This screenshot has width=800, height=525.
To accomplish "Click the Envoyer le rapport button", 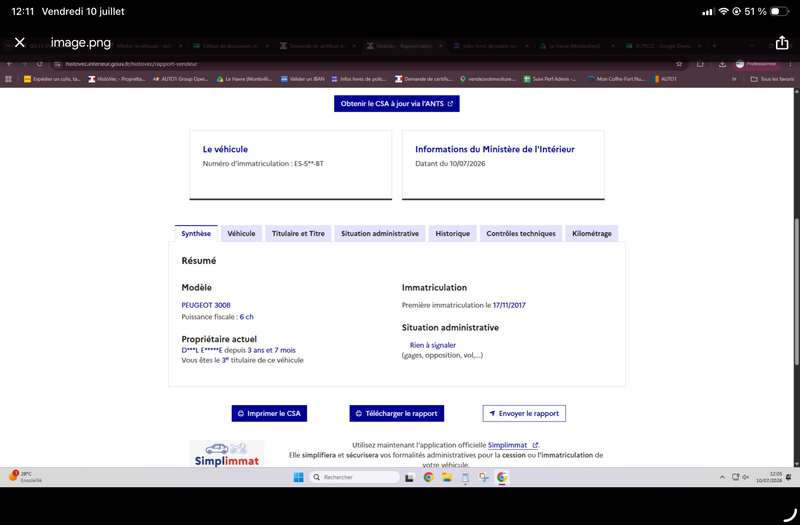I will tap(524, 413).
